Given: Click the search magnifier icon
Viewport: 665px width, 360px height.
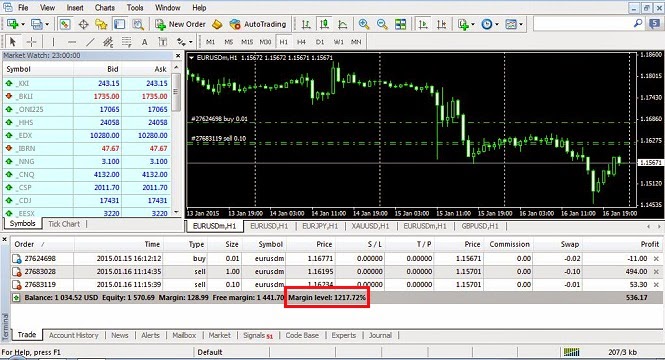Looking at the screenshot, I should 638,24.
